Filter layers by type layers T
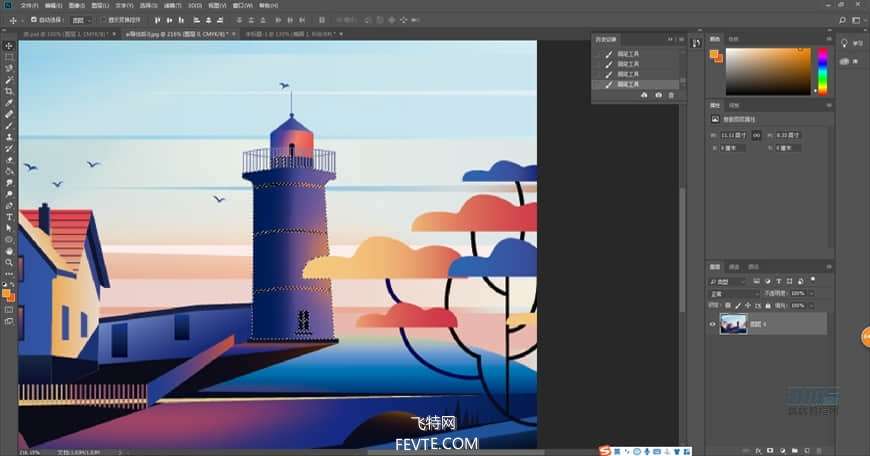This screenshot has width=870, height=456. (x=779, y=281)
